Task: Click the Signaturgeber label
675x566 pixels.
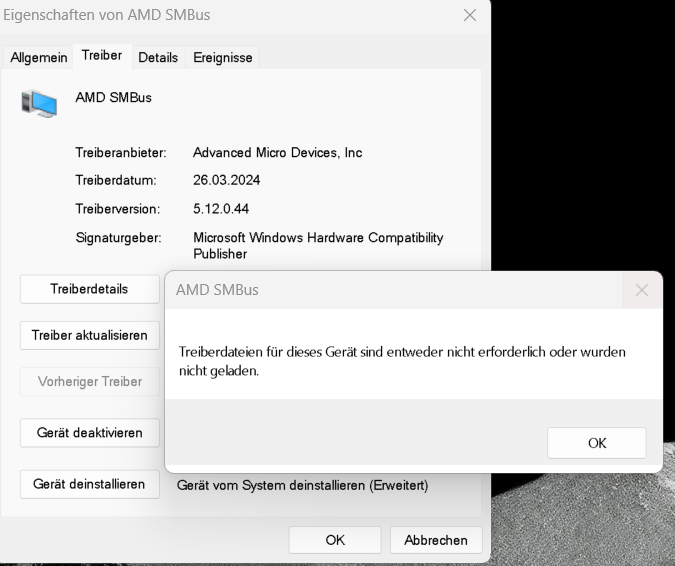Action: 118,238
